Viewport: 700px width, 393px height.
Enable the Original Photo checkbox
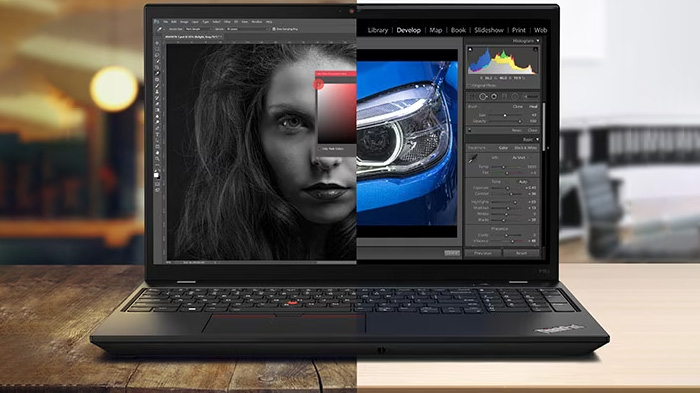tap(469, 86)
